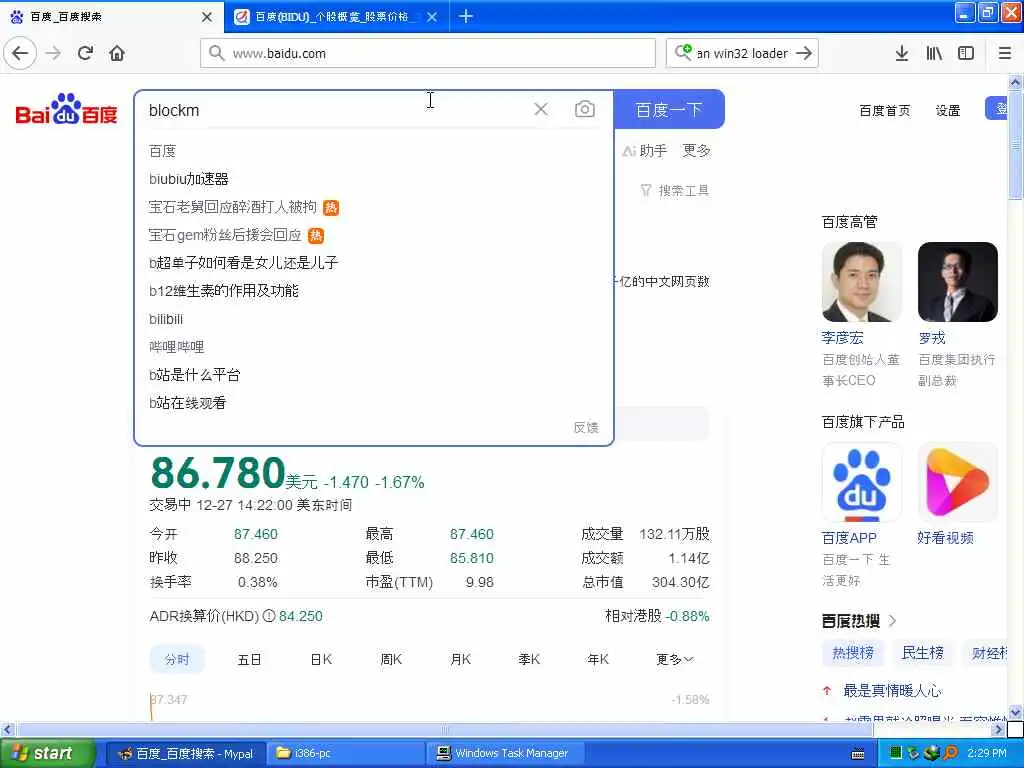Select the 周K chart tab

click(x=391, y=660)
